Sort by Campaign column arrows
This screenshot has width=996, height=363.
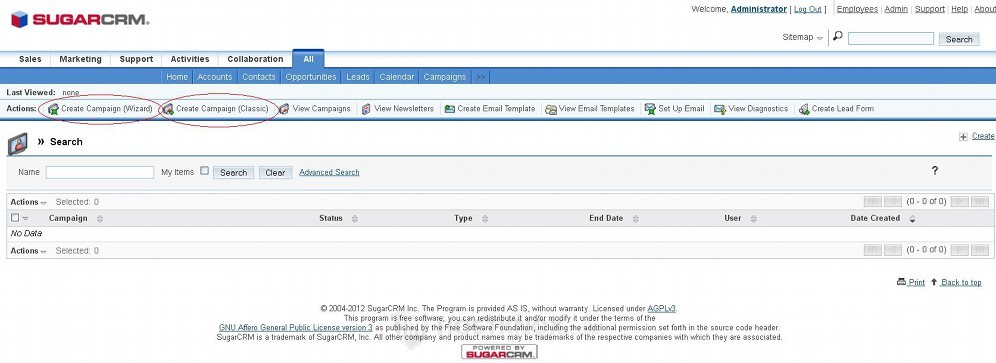(x=100, y=219)
